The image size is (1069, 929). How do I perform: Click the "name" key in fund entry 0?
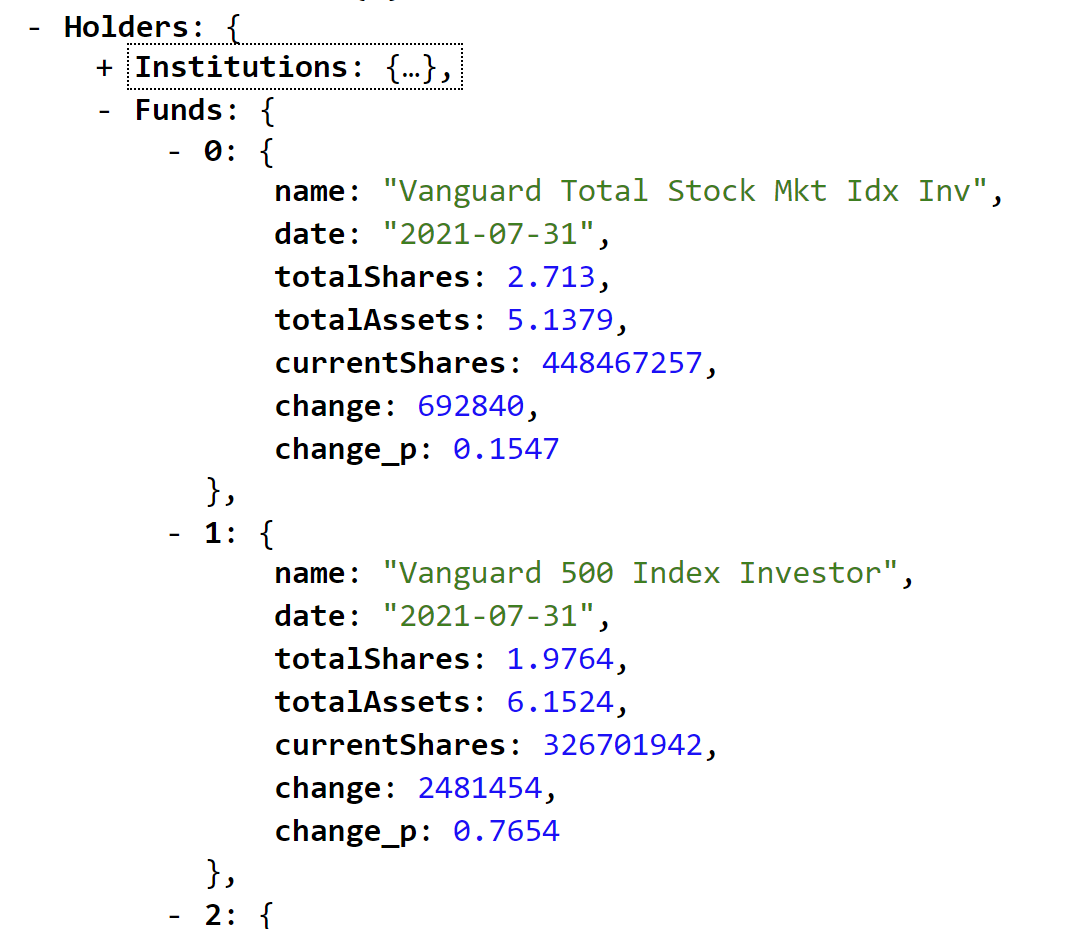click(x=310, y=192)
